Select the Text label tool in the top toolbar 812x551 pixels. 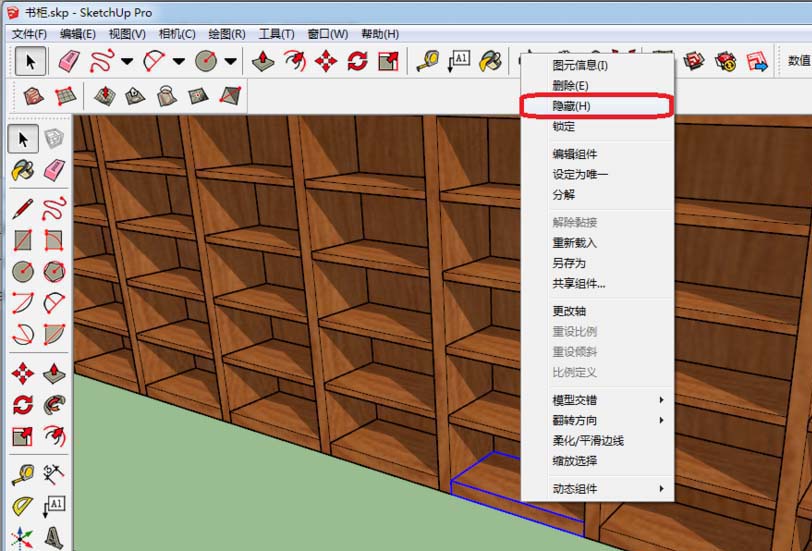point(459,61)
